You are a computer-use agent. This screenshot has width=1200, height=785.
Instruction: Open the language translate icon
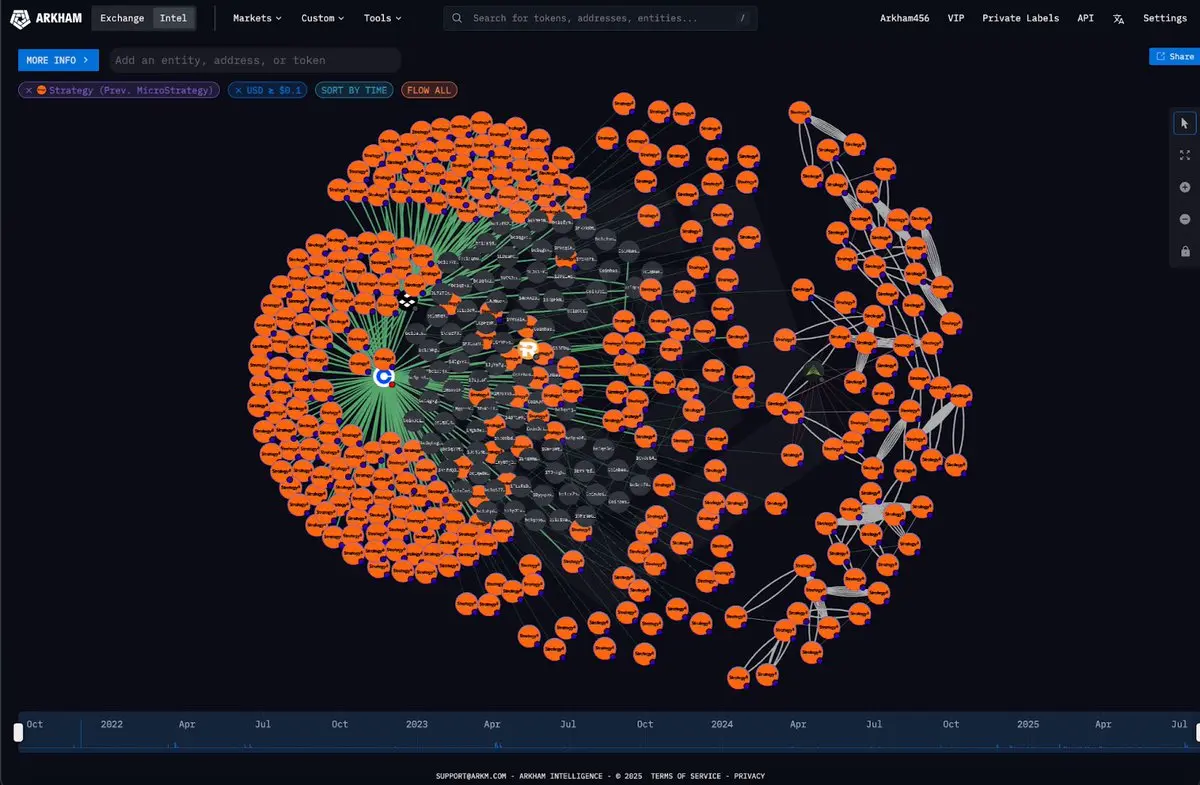pos(1119,18)
